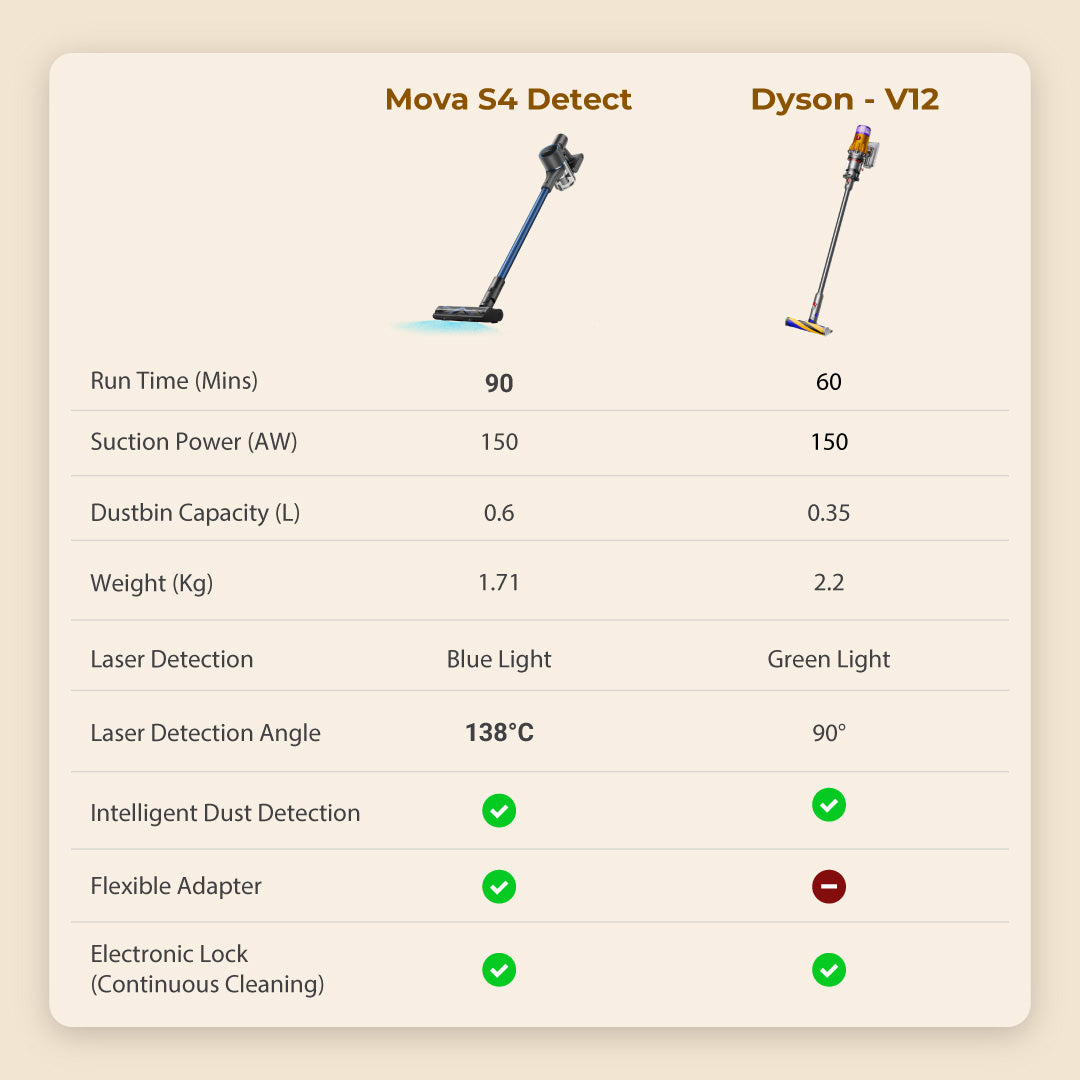Click the Suction Power (AW) label
This screenshot has height=1080, width=1080.
pyautogui.click(x=194, y=442)
